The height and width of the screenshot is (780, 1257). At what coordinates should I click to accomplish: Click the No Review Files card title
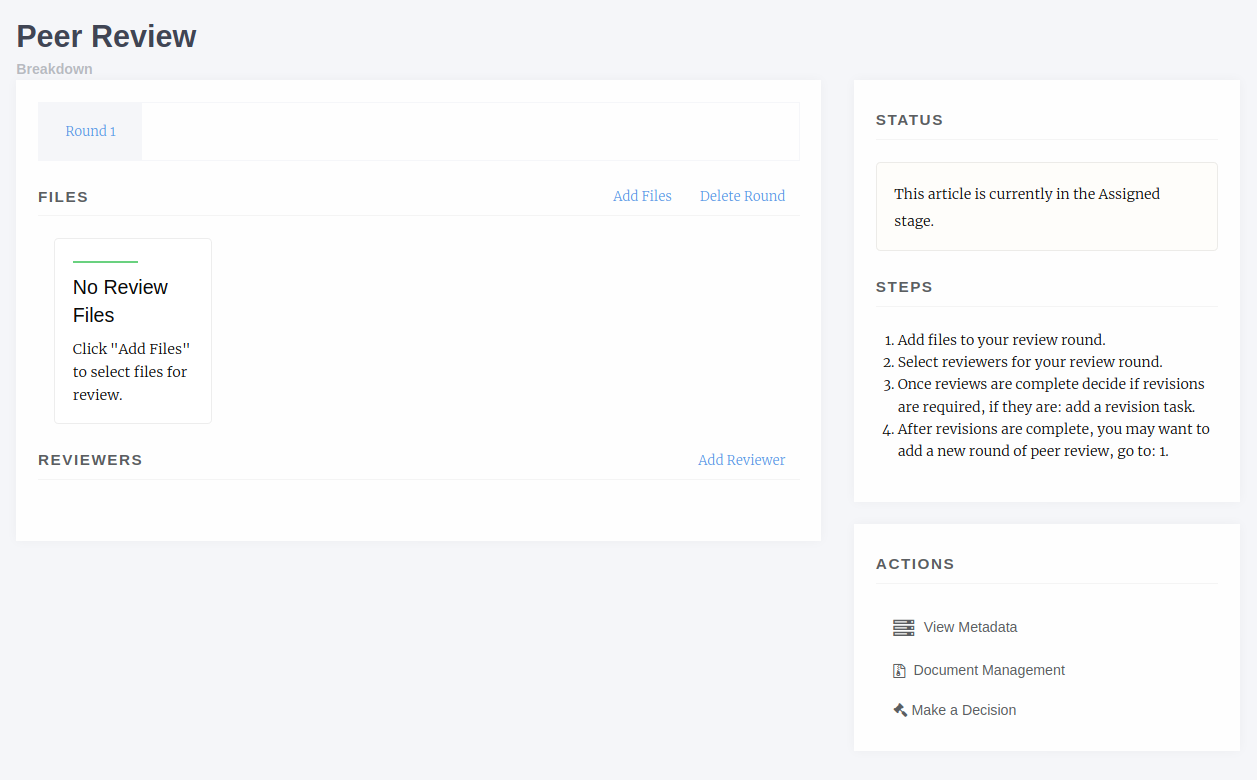[120, 301]
